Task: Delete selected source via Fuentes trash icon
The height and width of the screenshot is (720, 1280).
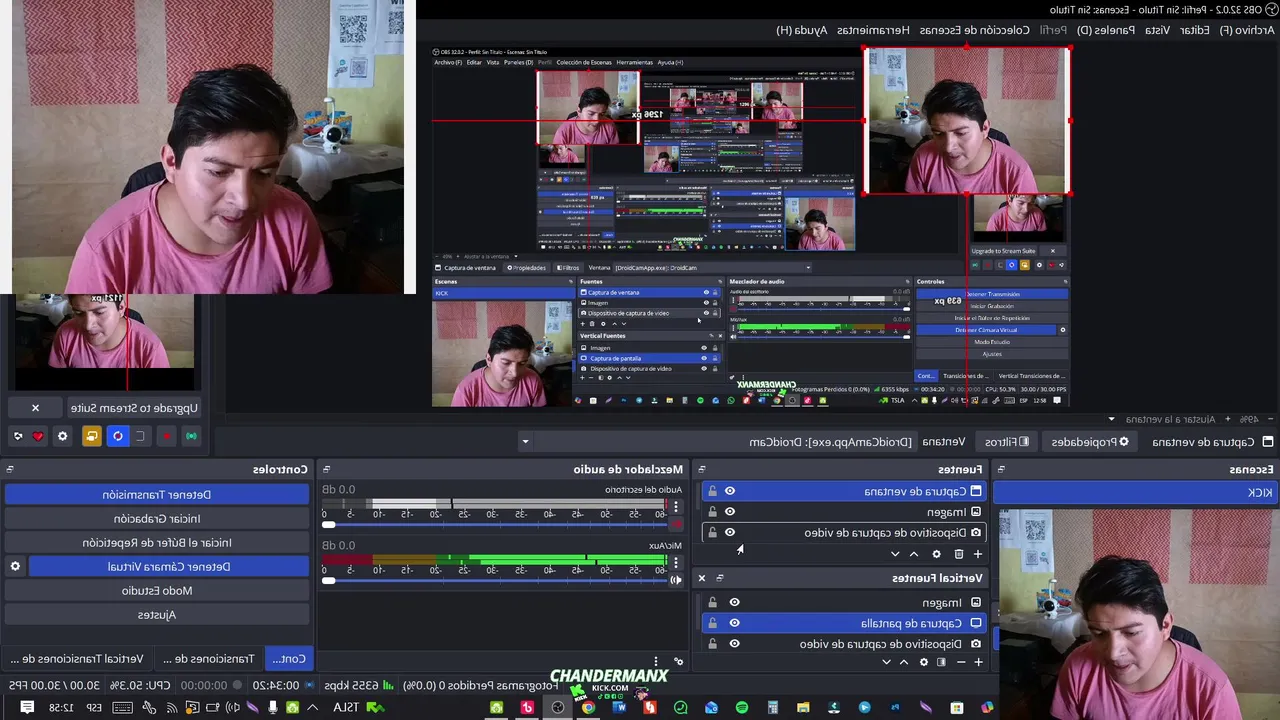Action: (959, 554)
